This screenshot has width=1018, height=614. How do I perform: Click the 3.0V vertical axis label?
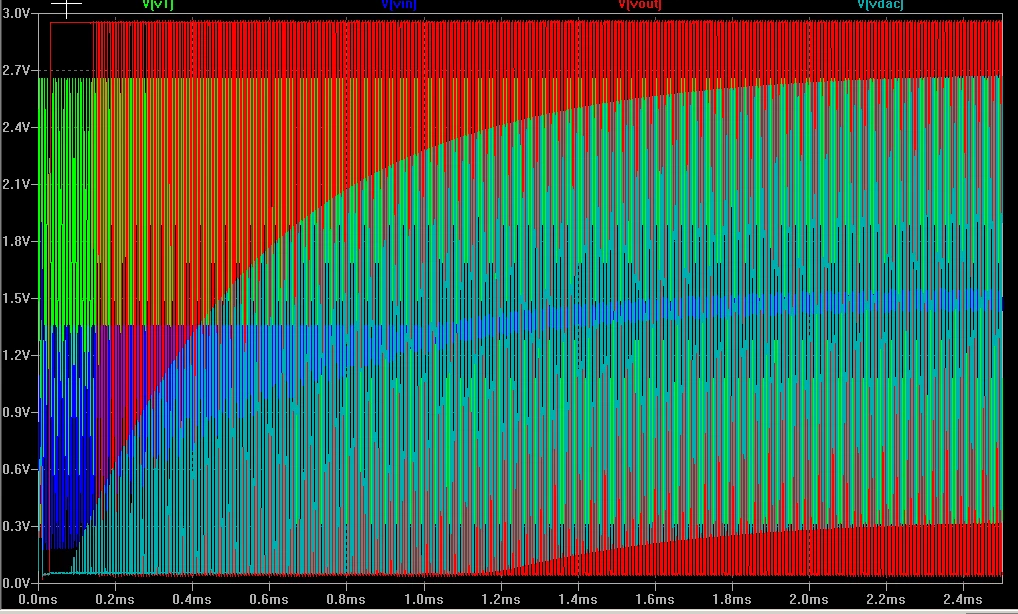pos(16,13)
